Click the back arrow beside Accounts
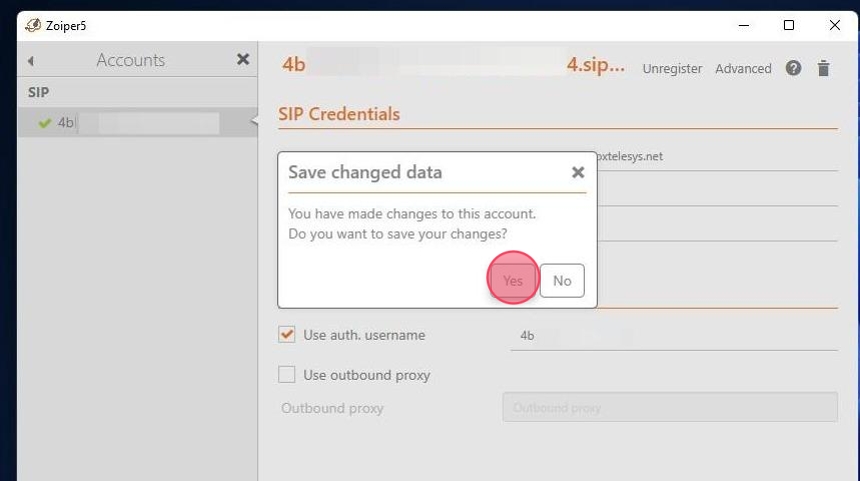This screenshot has width=860, height=481. (x=31, y=61)
